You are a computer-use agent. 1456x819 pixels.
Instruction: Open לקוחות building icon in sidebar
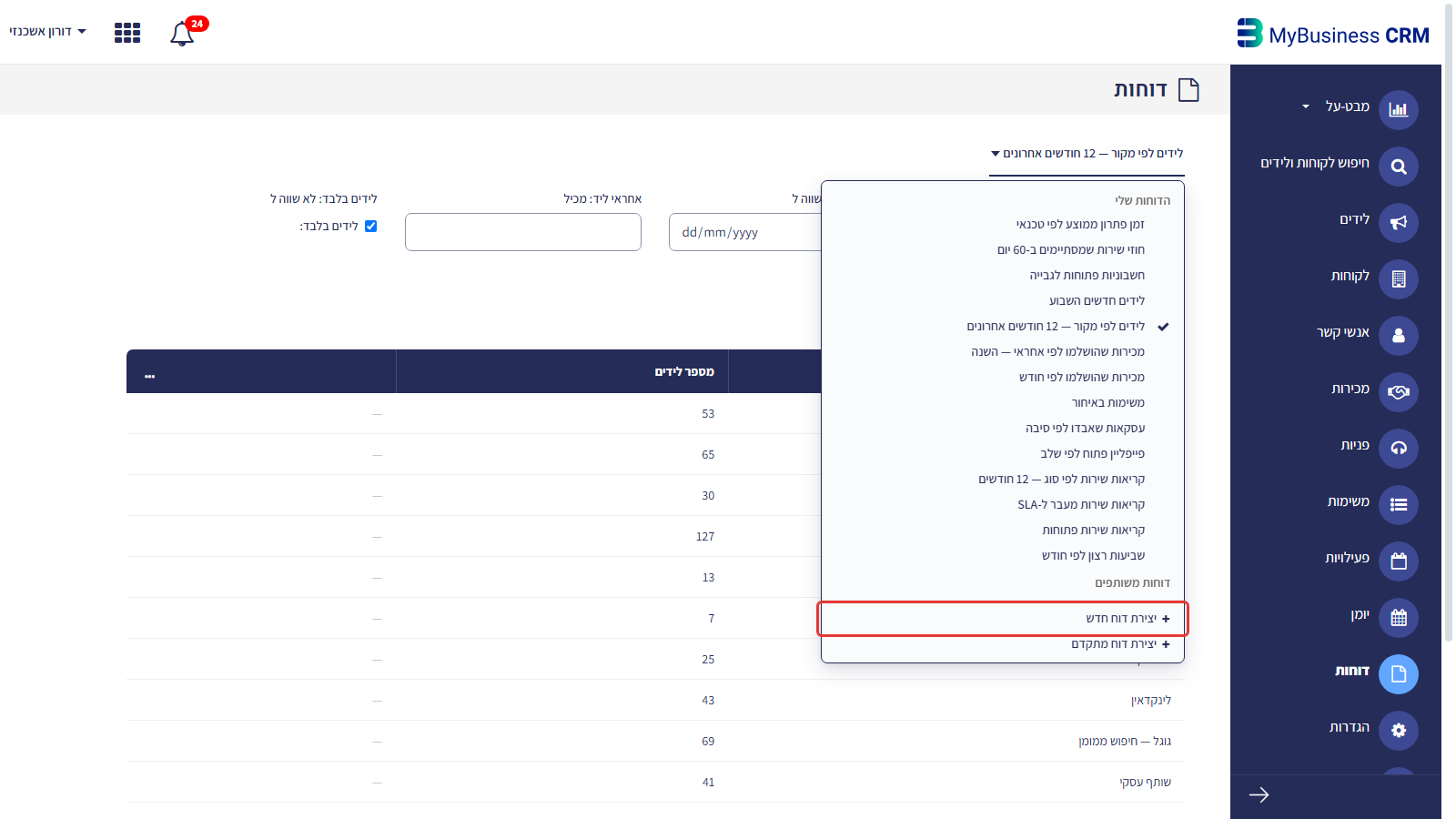[x=1399, y=279]
